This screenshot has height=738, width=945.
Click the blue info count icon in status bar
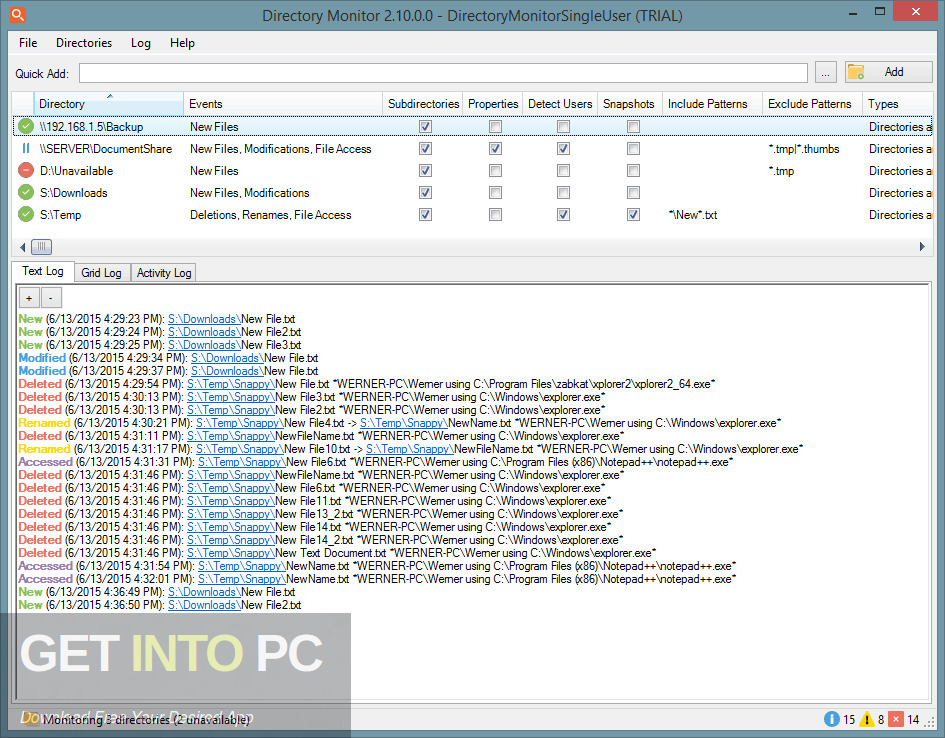pos(832,719)
